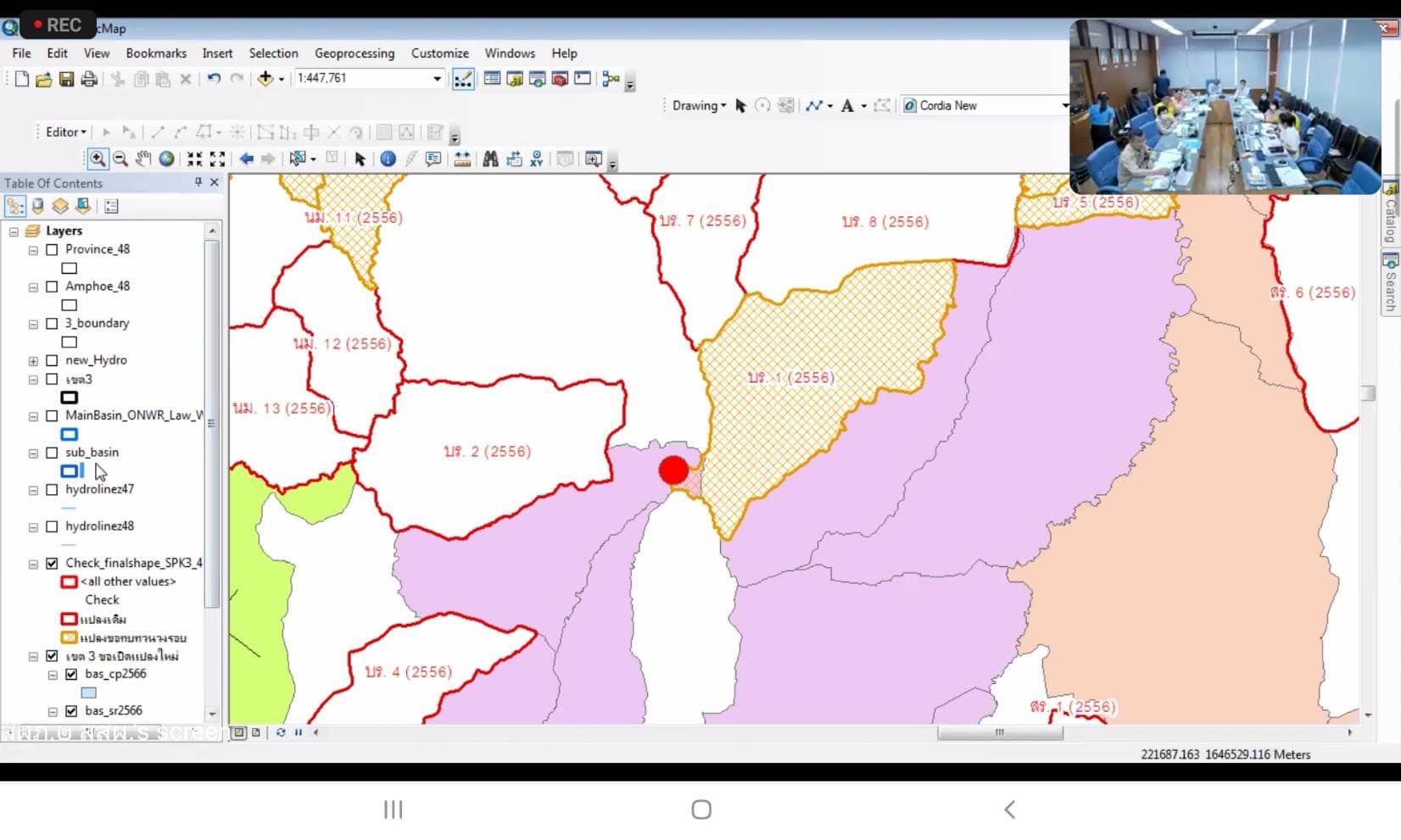Select the Zoom In tool
This screenshot has height=840, width=1401.
tap(98, 159)
